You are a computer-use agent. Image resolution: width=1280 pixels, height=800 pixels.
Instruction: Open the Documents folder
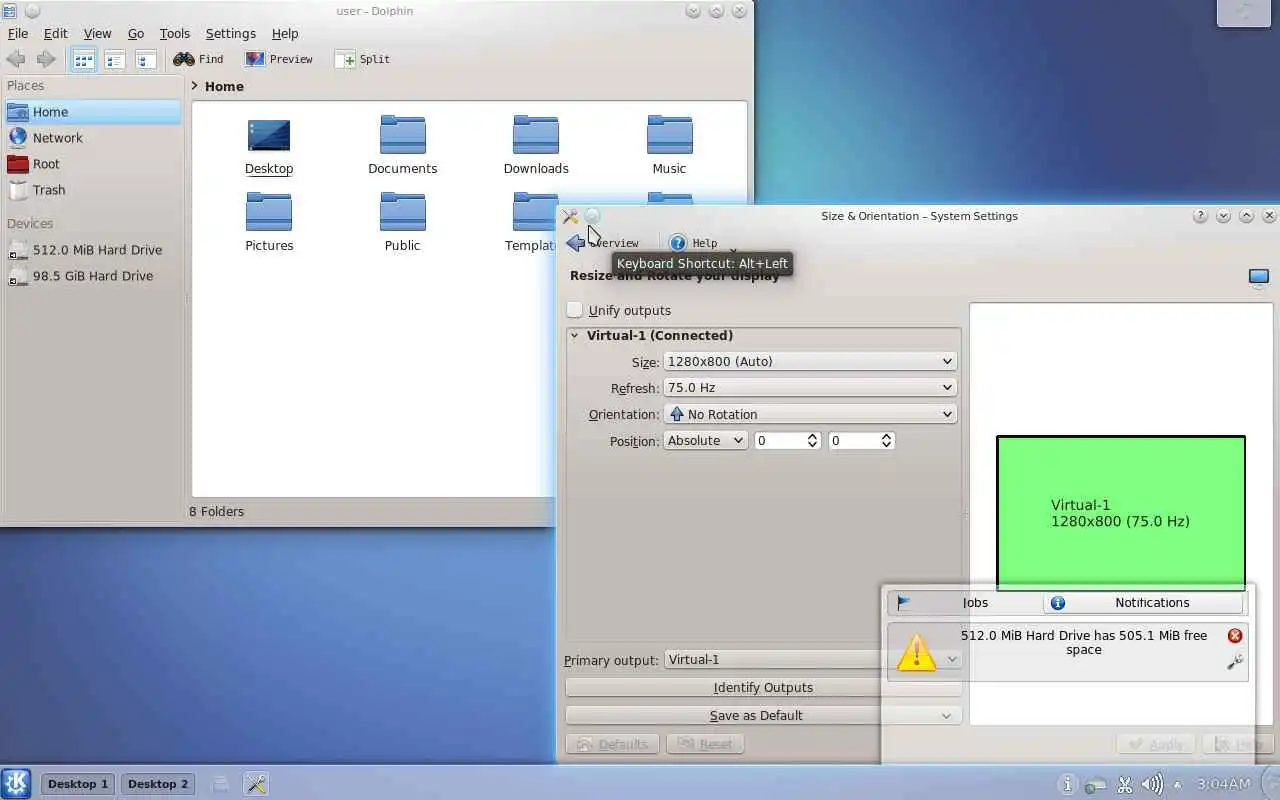coord(402,146)
